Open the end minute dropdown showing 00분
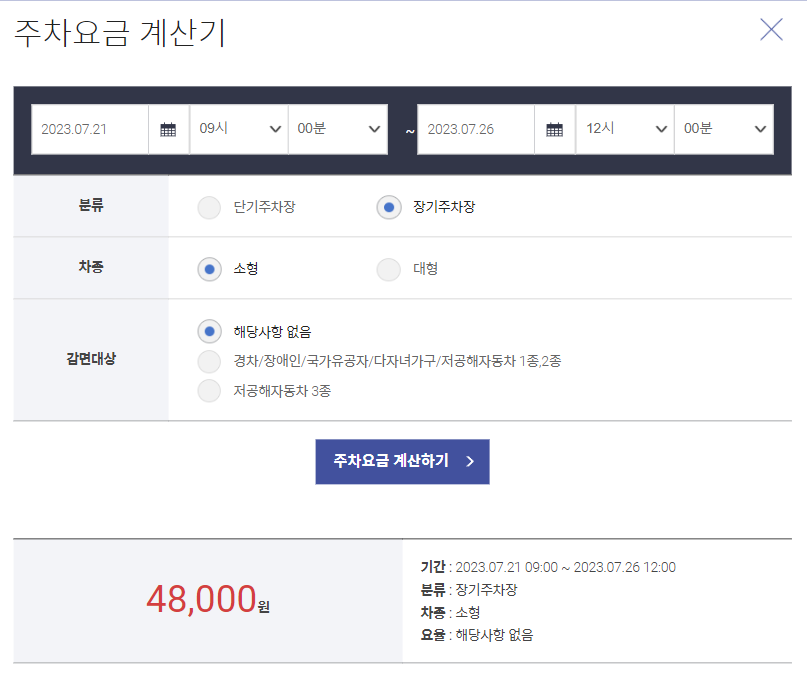The height and width of the screenshot is (695, 807). coord(724,128)
